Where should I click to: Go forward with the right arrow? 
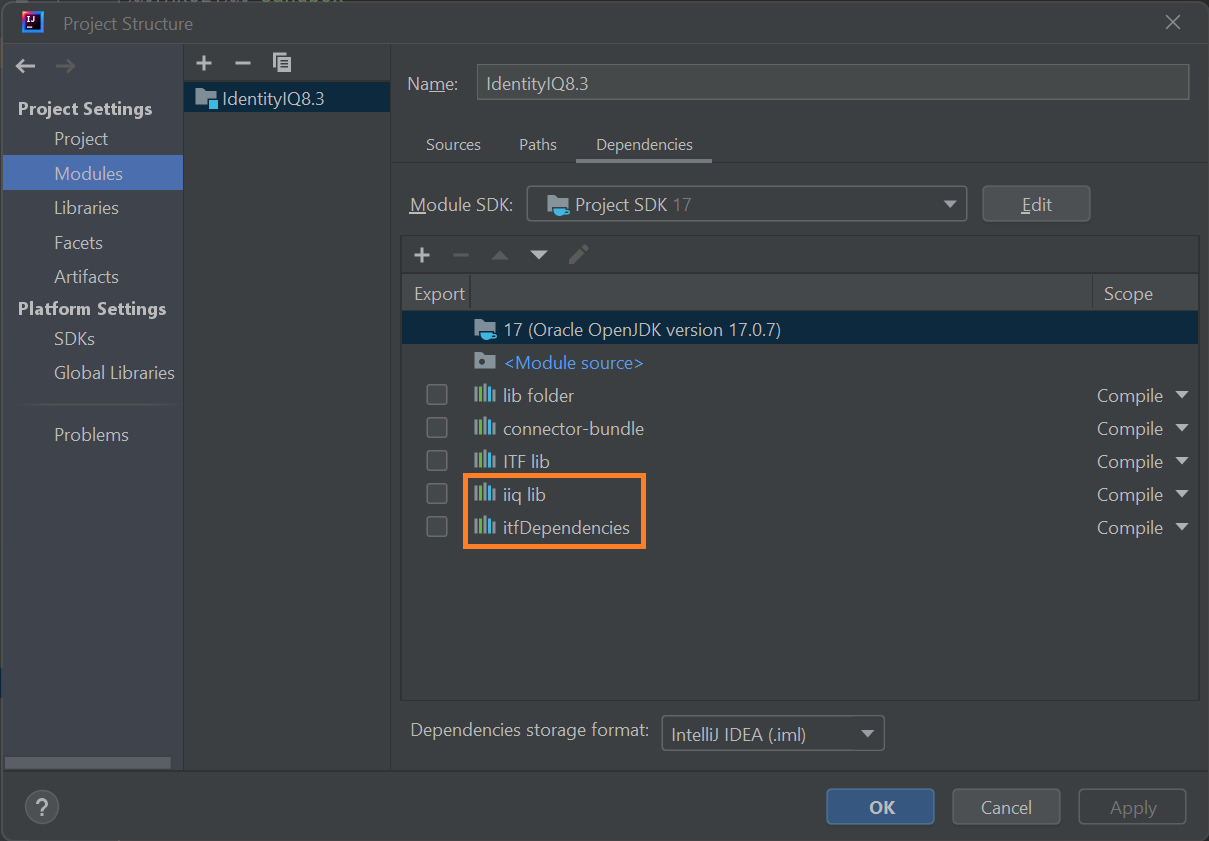(65, 66)
